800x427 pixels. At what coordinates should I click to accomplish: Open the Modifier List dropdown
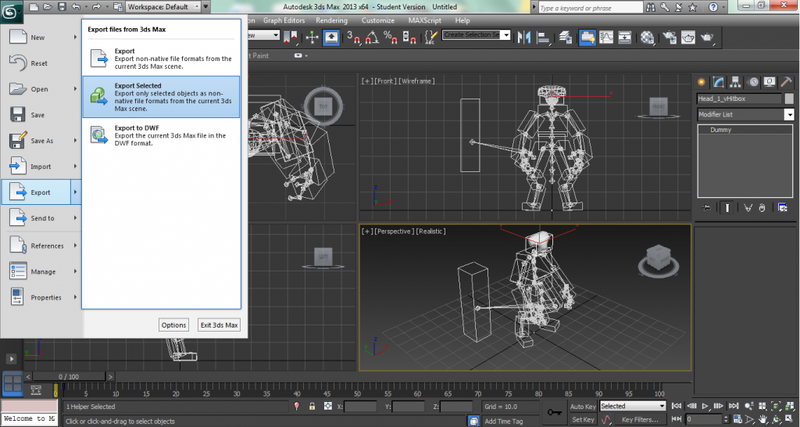coord(789,115)
